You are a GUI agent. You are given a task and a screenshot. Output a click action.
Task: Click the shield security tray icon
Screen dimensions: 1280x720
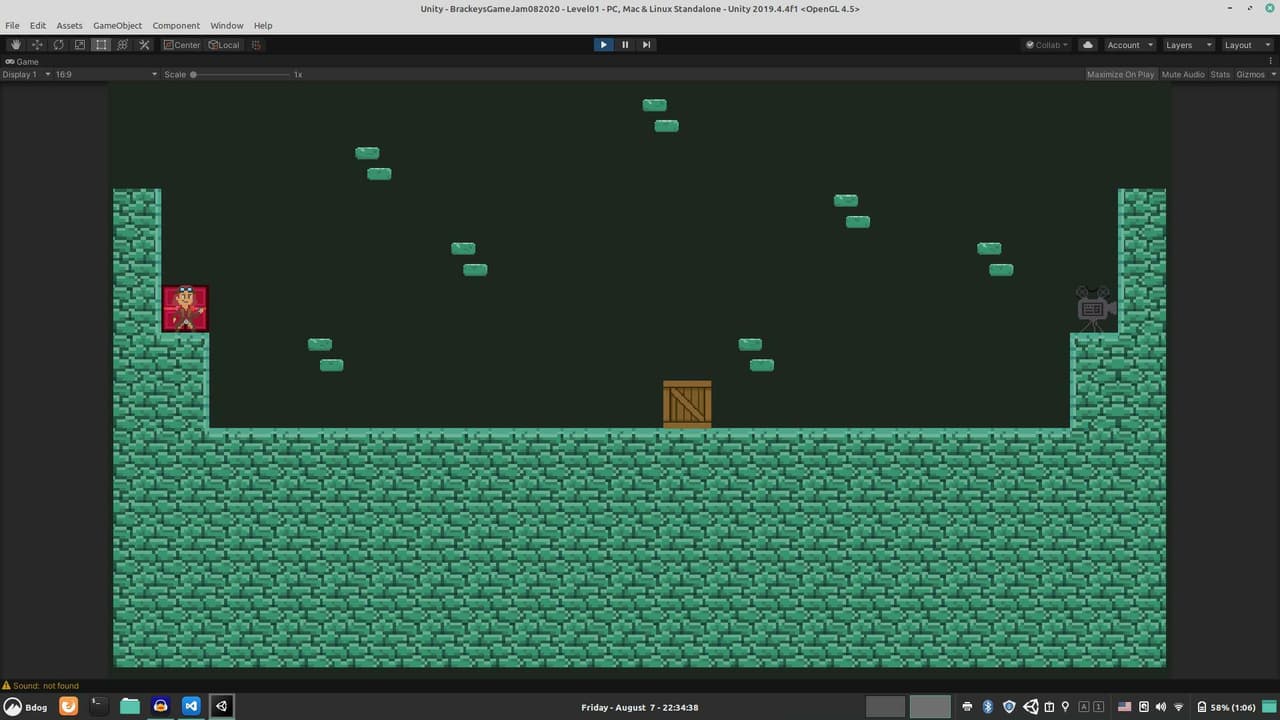(1009, 707)
